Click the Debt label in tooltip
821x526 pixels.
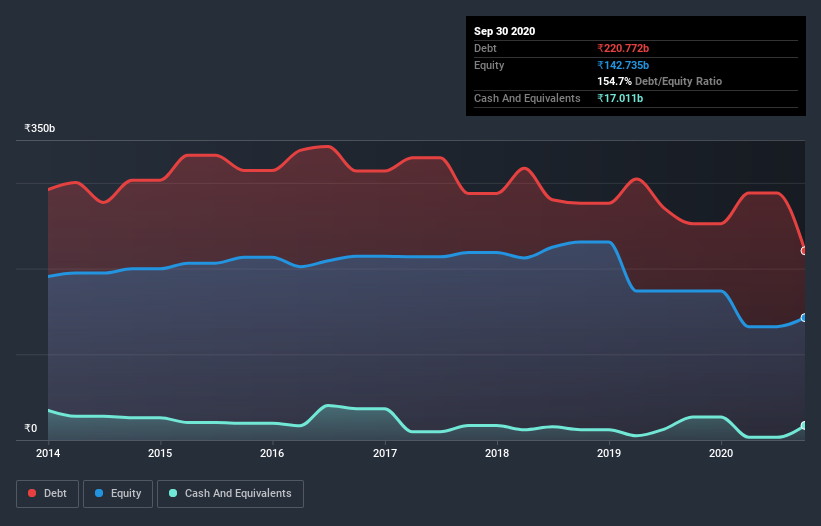point(485,49)
